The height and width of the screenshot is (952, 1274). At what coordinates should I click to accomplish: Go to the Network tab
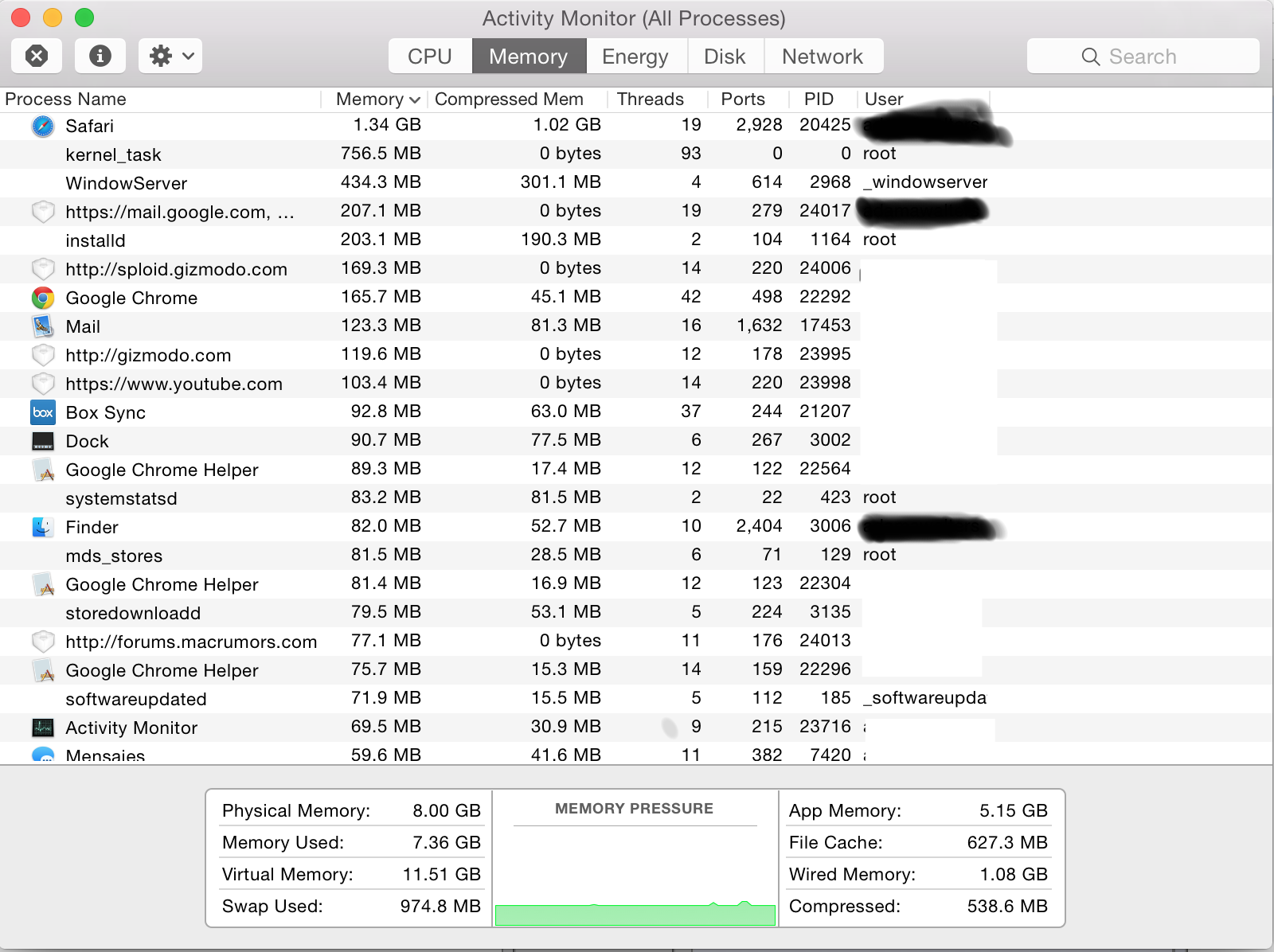pos(823,57)
